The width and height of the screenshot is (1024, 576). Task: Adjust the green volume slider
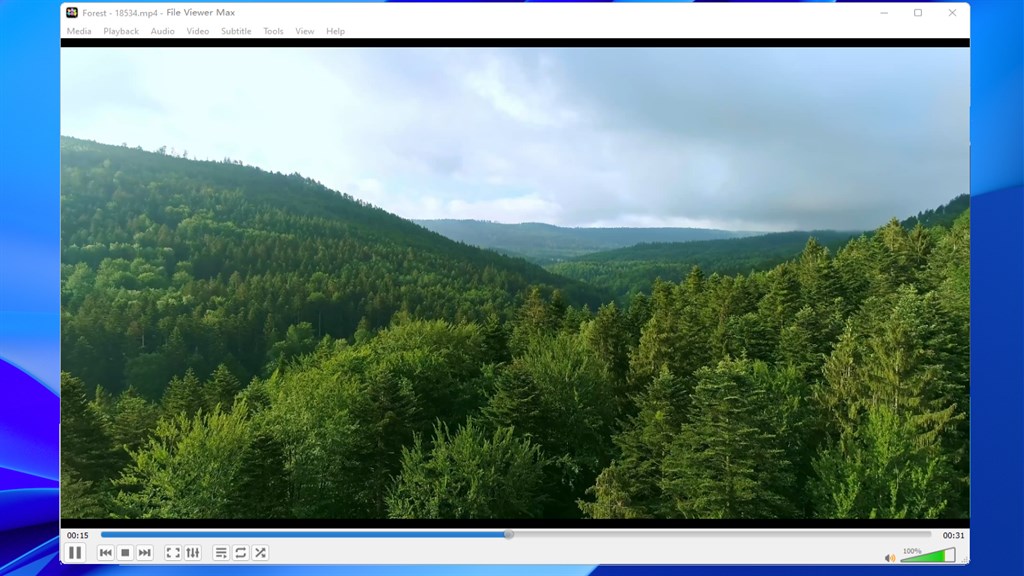coord(928,556)
